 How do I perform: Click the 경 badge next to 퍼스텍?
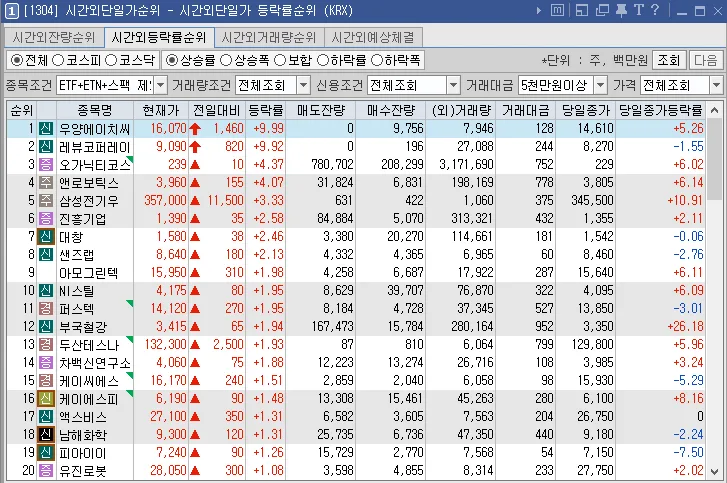[x=45, y=309]
